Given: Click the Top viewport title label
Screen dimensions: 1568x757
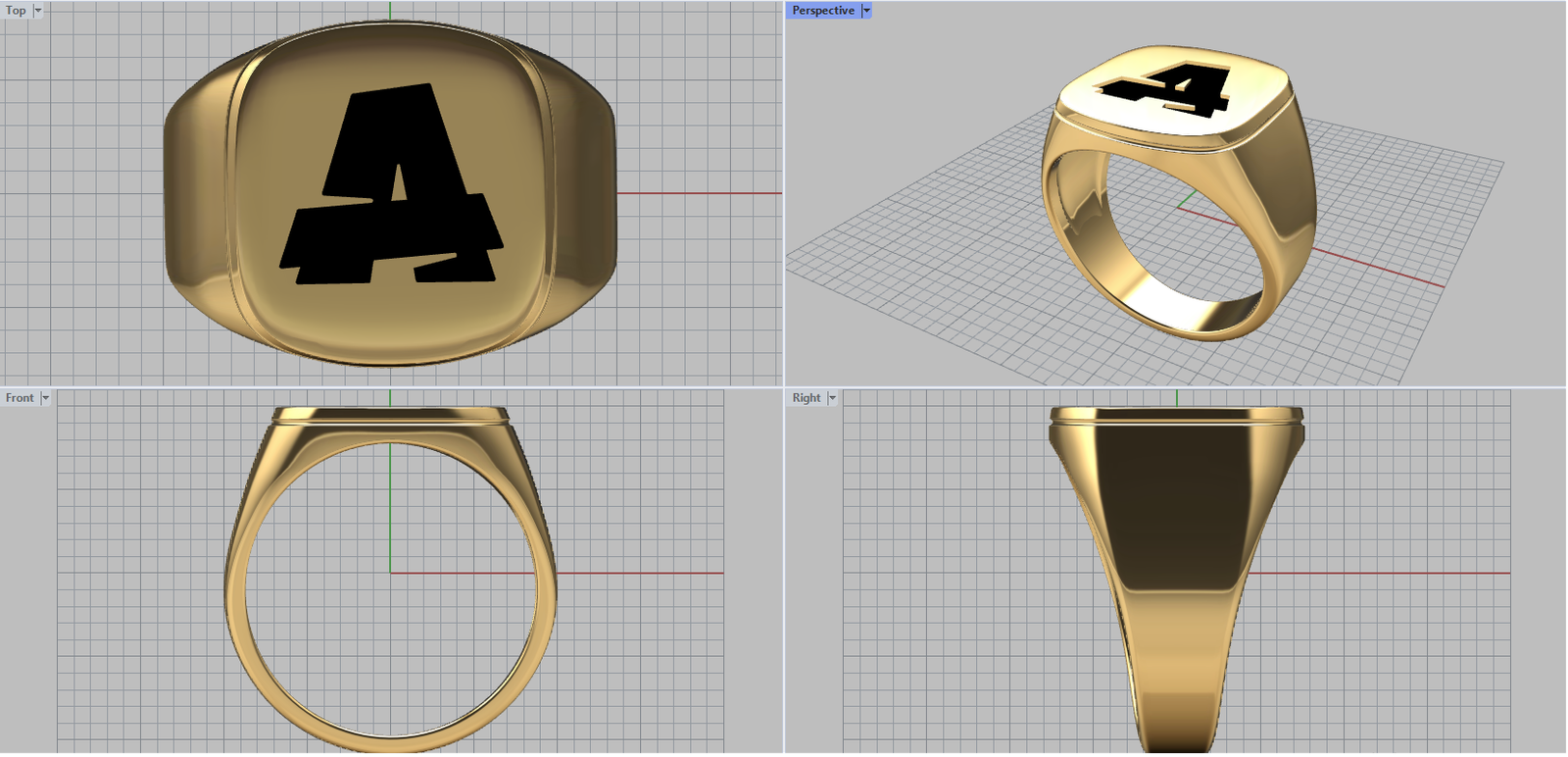Looking at the screenshot, I should pyautogui.click(x=16, y=11).
